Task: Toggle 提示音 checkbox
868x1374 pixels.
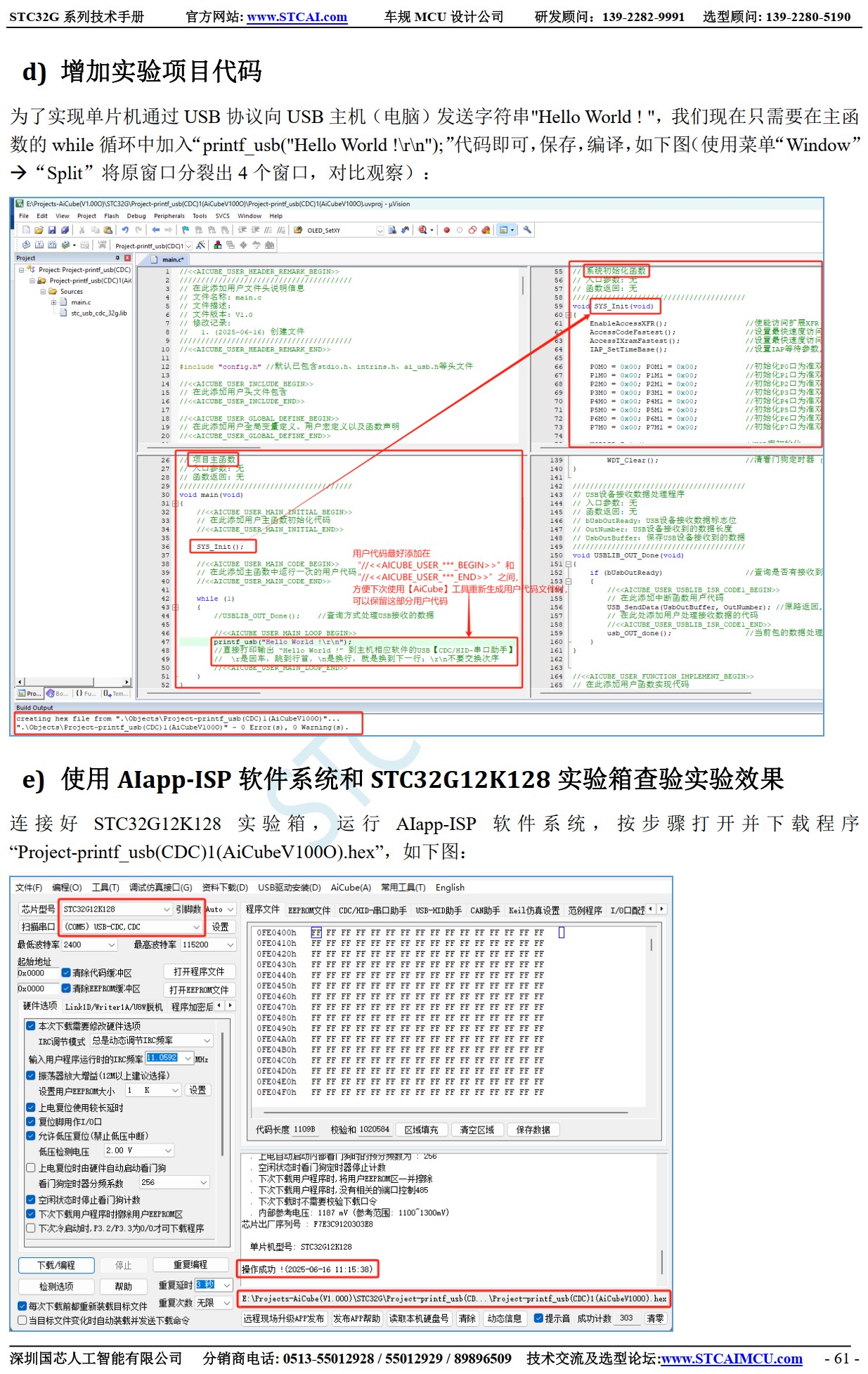Action: pos(538,1318)
